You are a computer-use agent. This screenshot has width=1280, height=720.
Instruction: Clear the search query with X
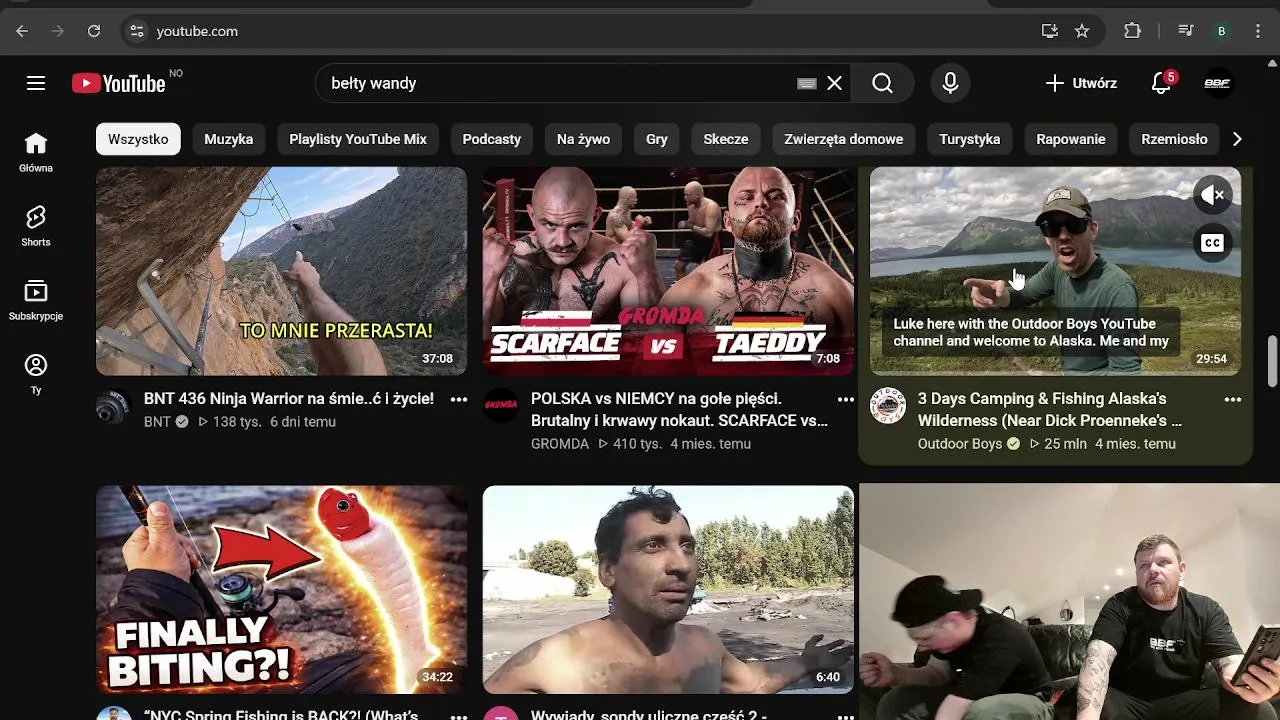835,83
